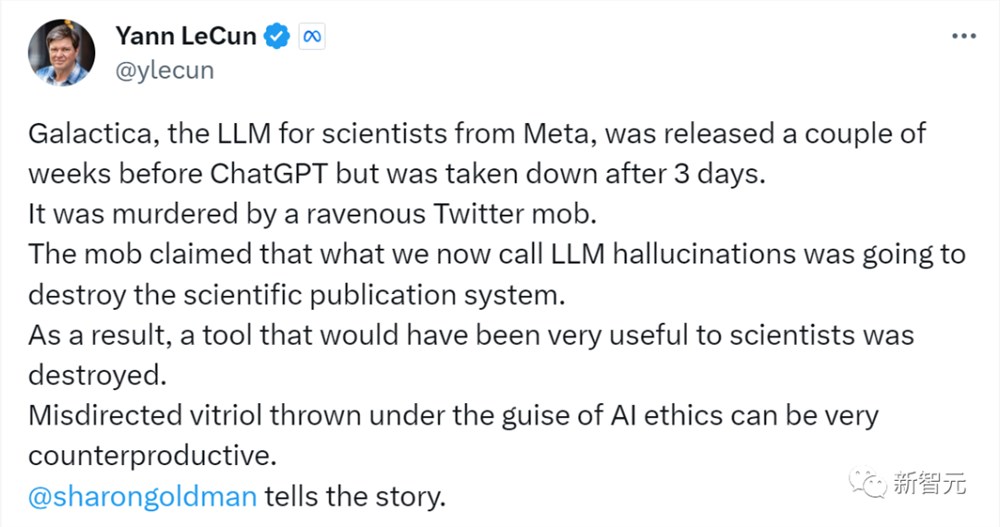
Task: Click the Meta affiliation logo badge
Action: click(x=312, y=37)
